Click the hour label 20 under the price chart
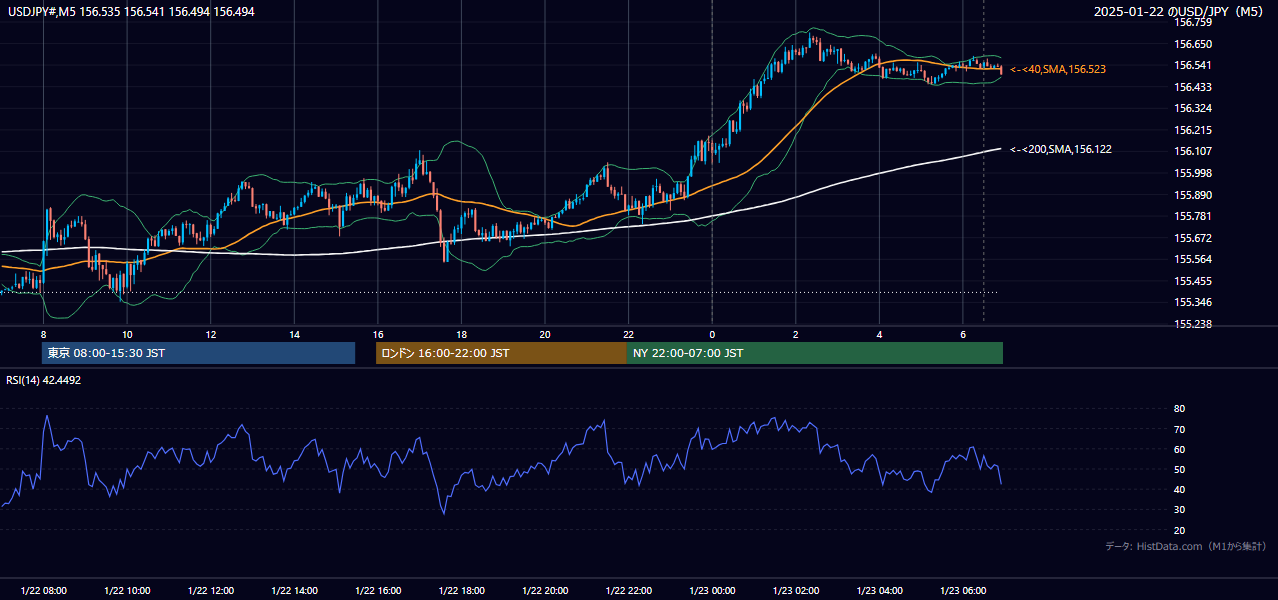The image size is (1278, 600). pyautogui.click(x=545, y=334)
